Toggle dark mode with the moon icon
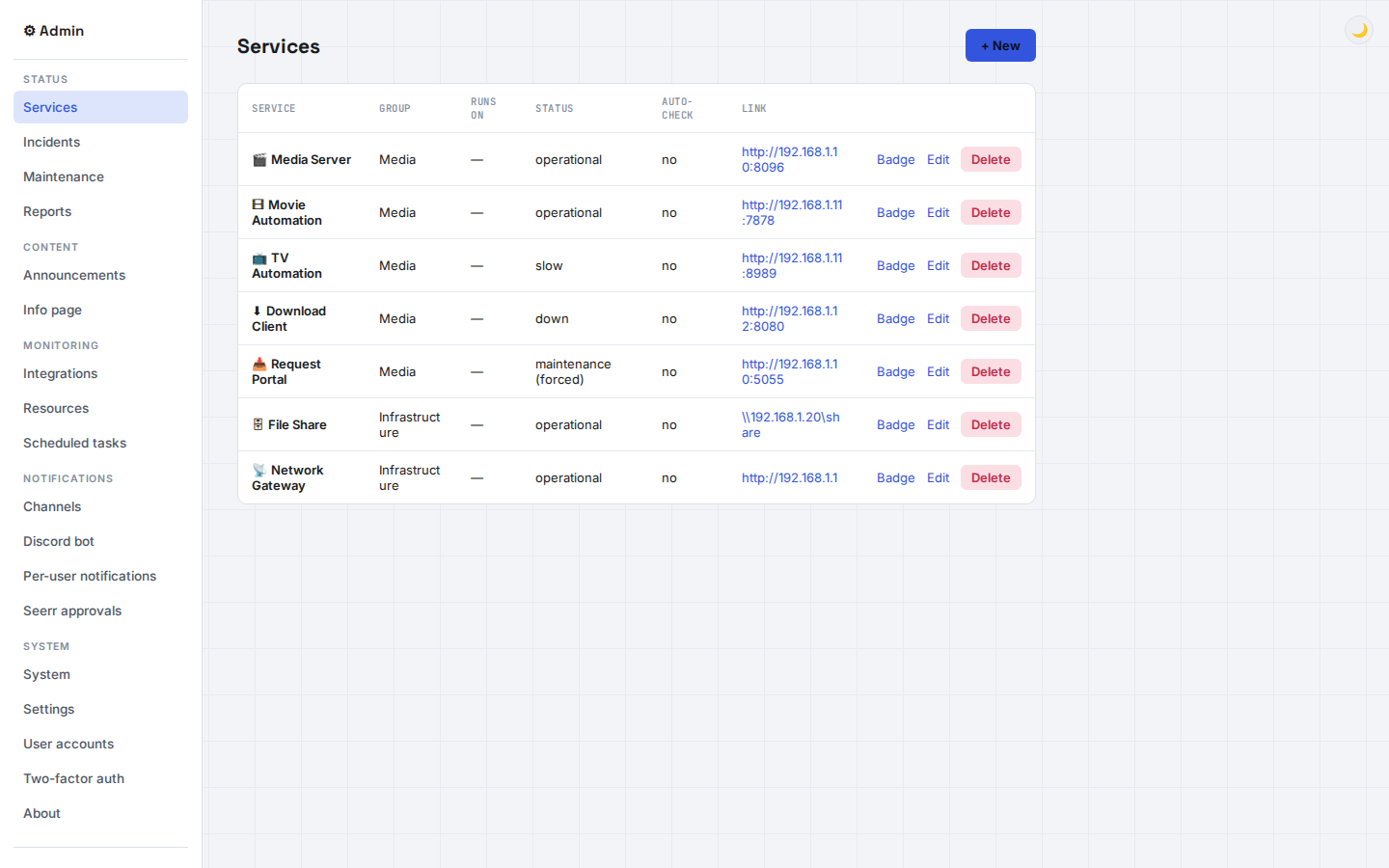1389x868 pixels. pyautogui.click(x=1359, y=30)
